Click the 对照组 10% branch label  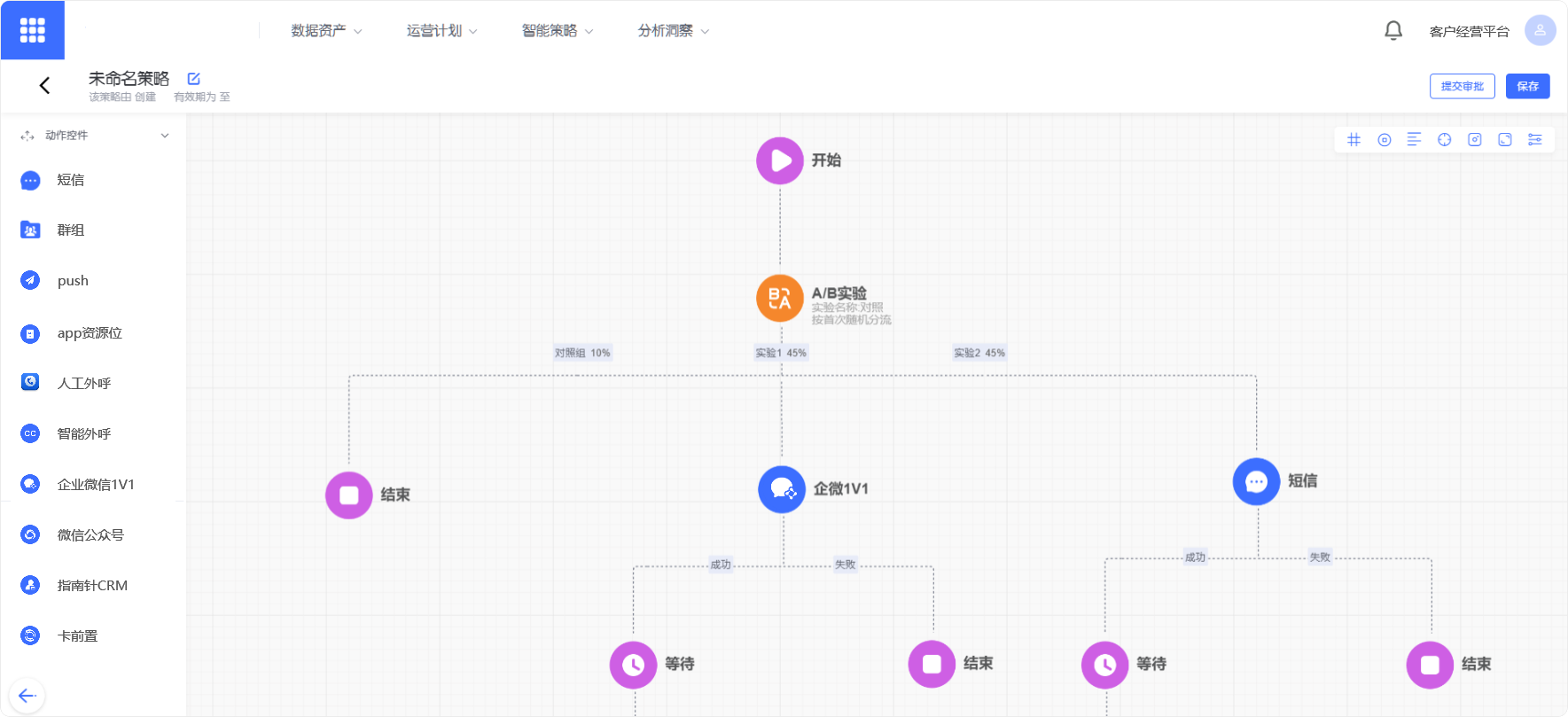tap(582, 353)
